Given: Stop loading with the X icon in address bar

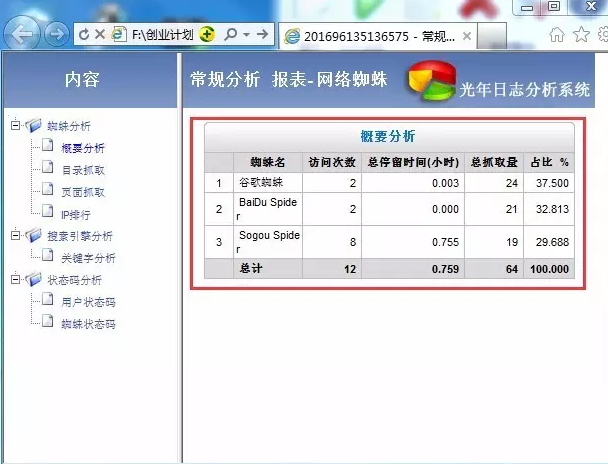Looking at the screenshot, I should 100,34.
